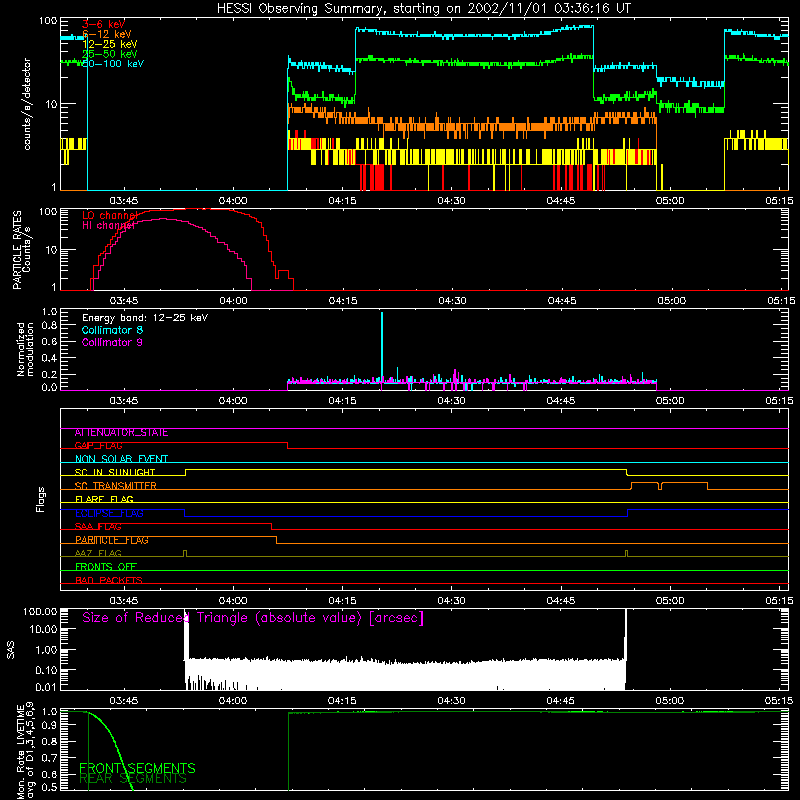Click the 04:00 tick under the particle rates plot
800x800 pixels.
click(x=233, y=301)
